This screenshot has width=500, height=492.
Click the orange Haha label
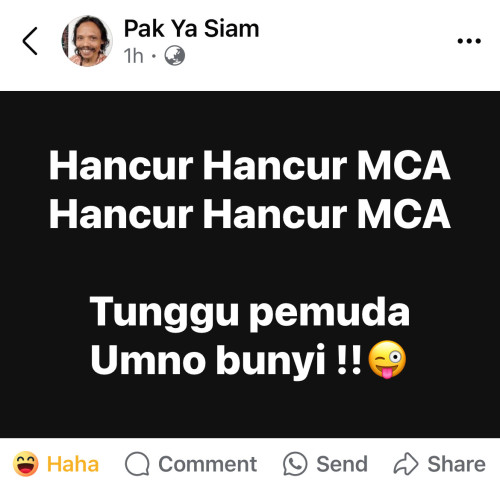tap(73, 464)
